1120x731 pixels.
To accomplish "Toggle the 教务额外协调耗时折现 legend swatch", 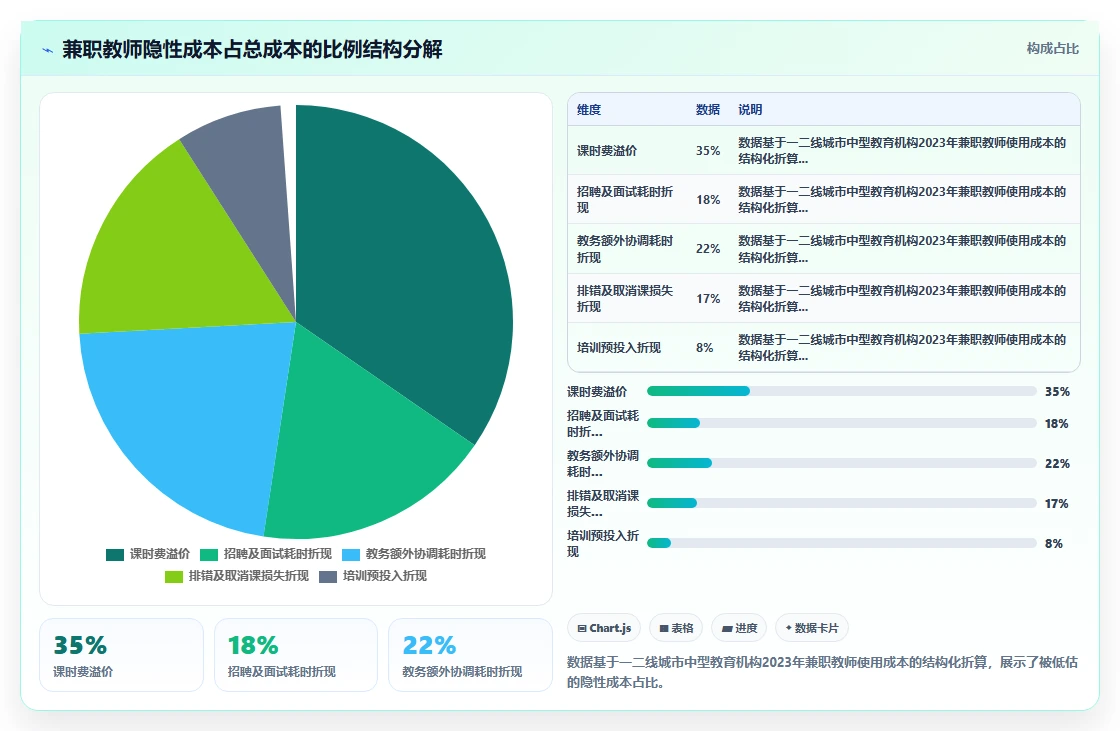I will point(351,555).
